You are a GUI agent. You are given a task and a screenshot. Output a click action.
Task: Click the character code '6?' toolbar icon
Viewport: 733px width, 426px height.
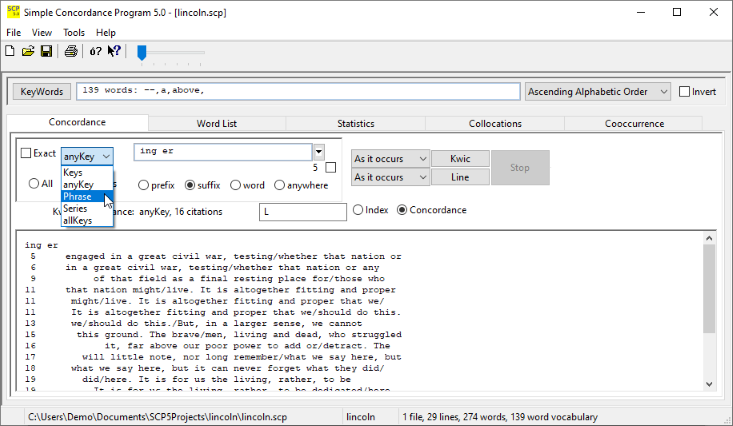[x=96, y=51]
